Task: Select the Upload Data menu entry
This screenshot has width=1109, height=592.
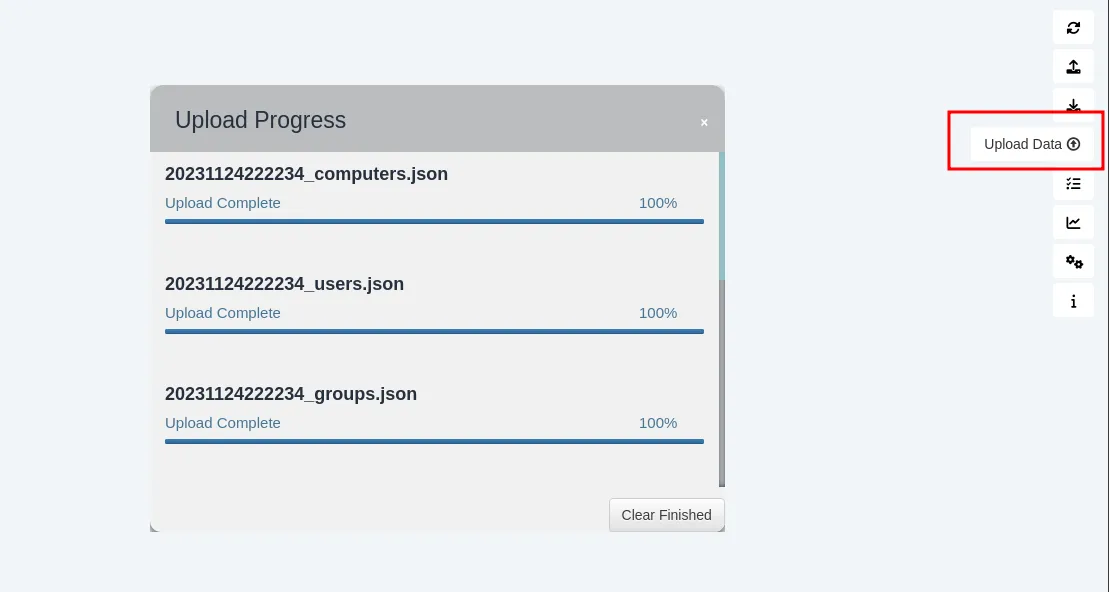Action: click(x=1025, y=144)
